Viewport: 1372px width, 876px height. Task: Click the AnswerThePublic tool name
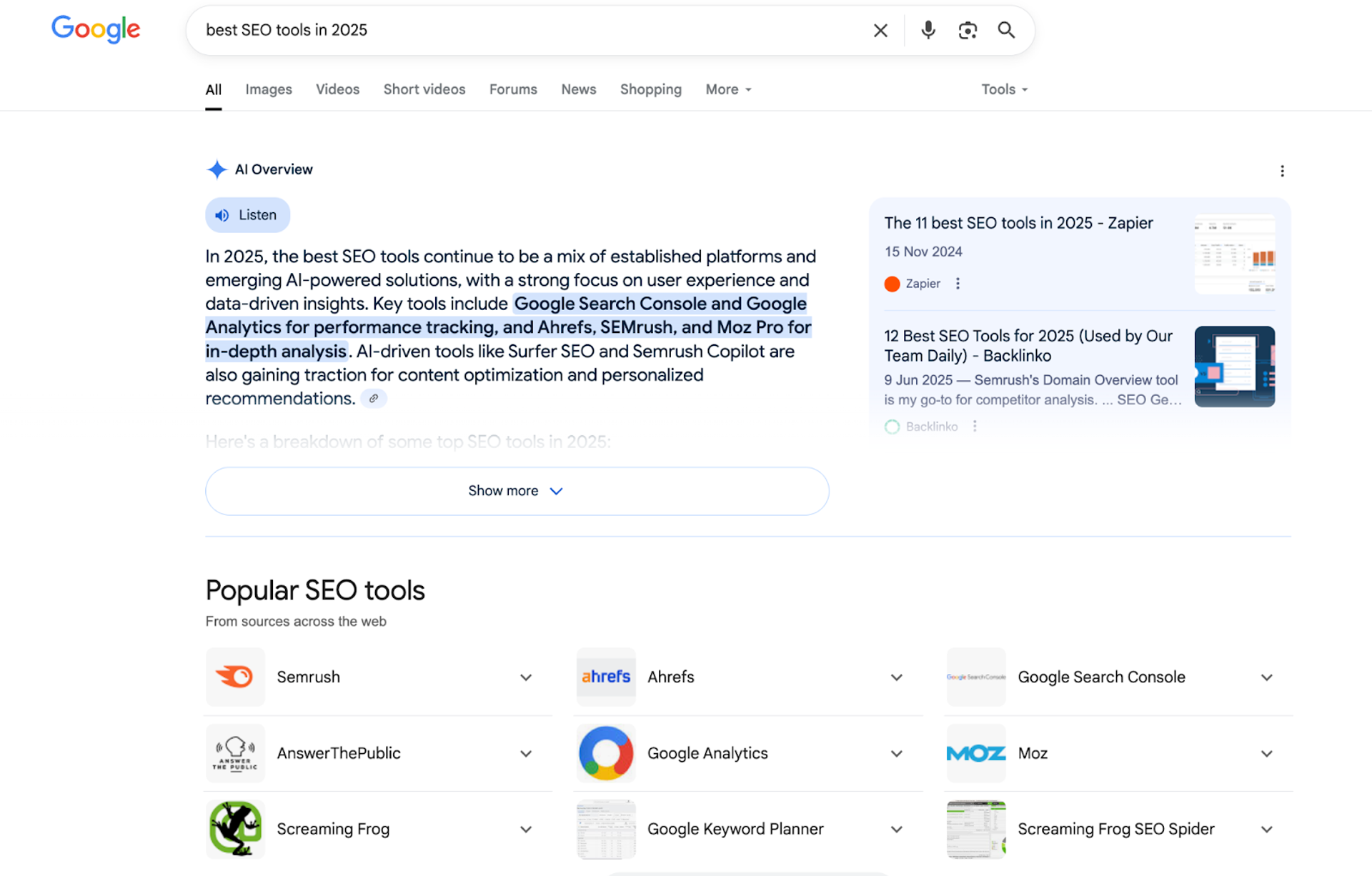[x=338, y=753]
